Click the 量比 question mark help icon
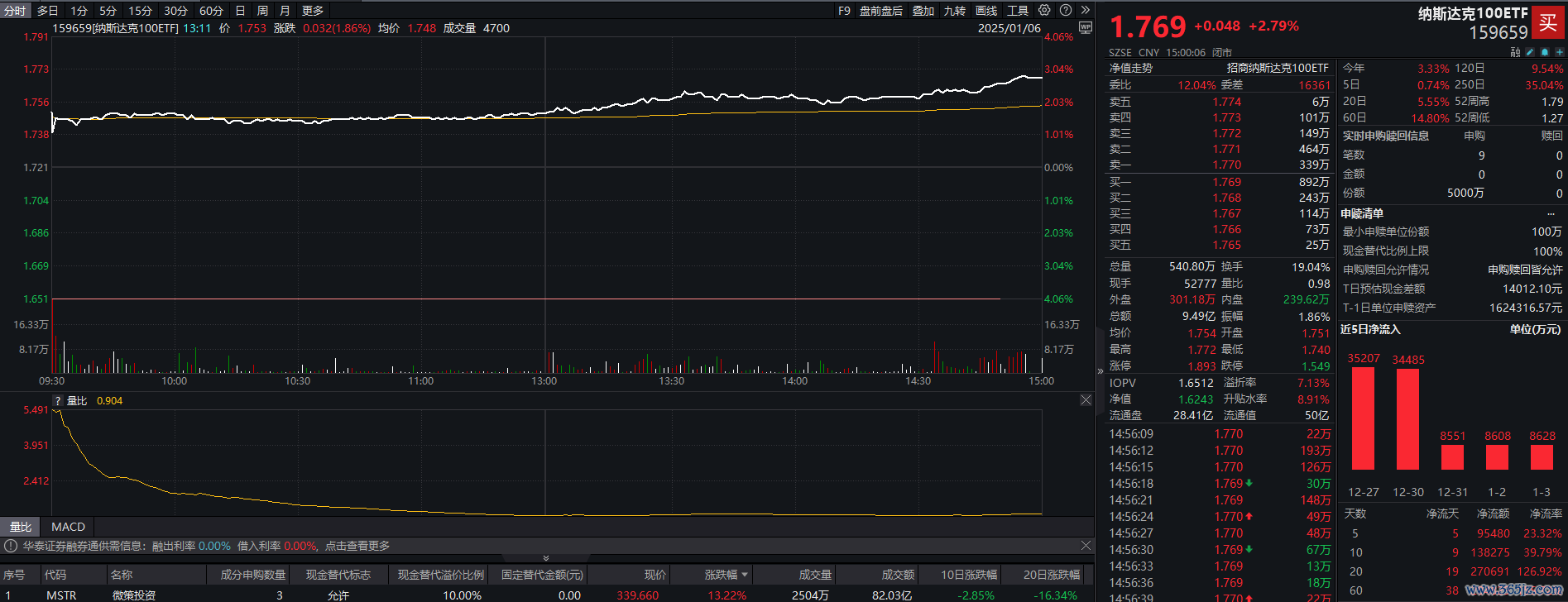Viewport: 1568px width, 602px height. (x=58, y=401)
